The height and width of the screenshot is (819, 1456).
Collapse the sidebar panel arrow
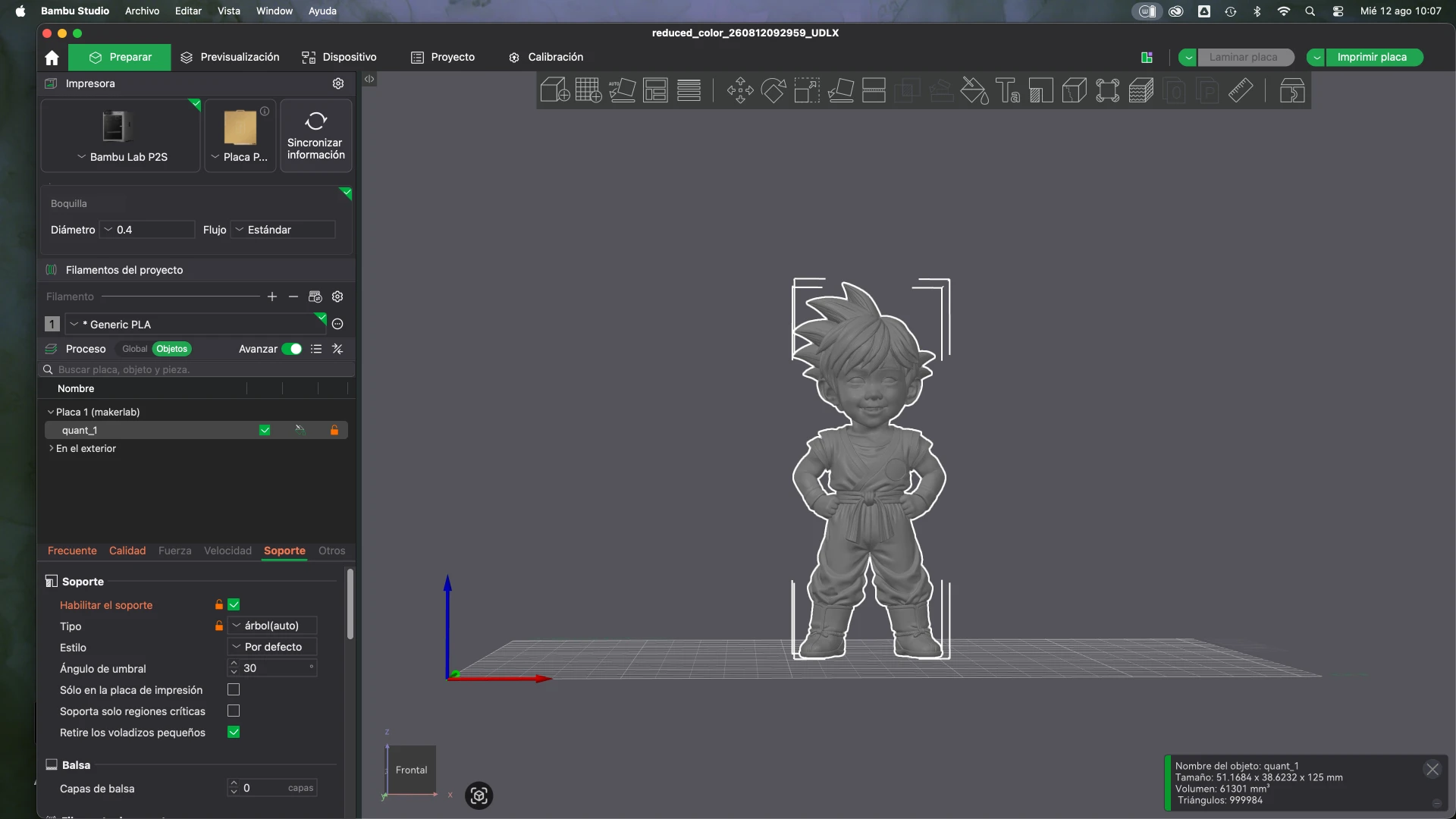369,79
